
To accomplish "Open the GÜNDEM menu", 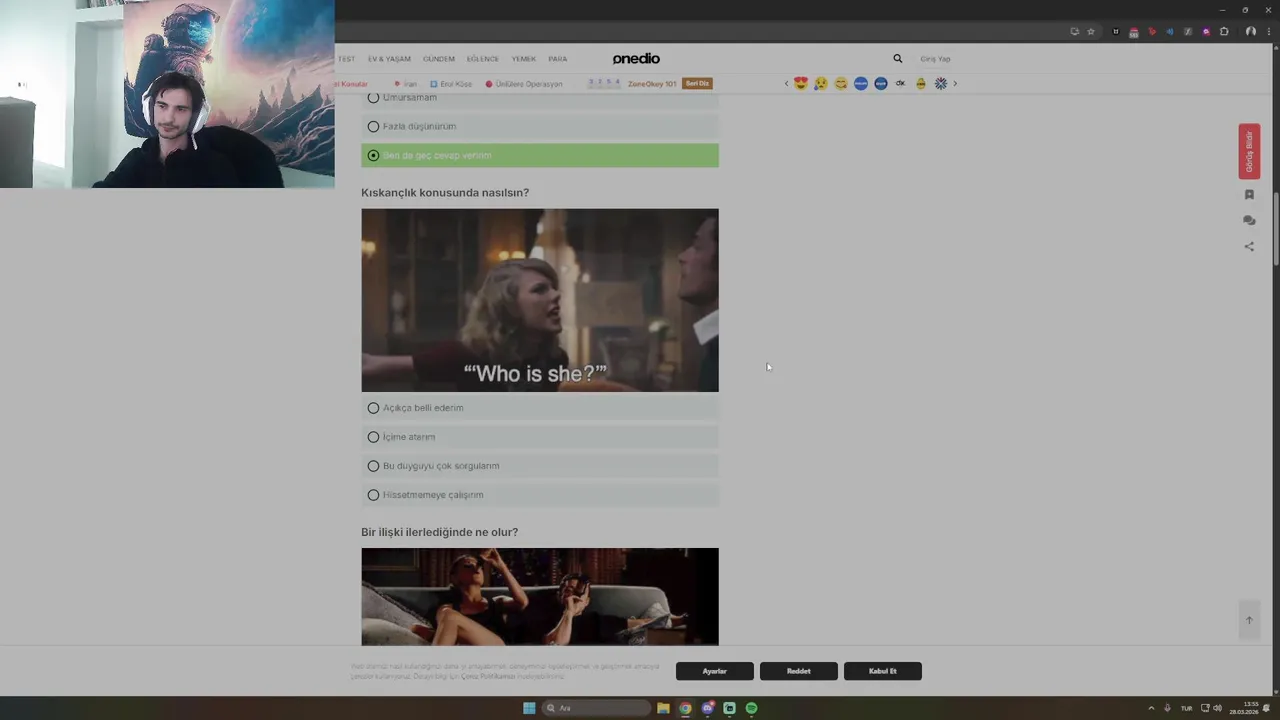I will tap(439, 59).
